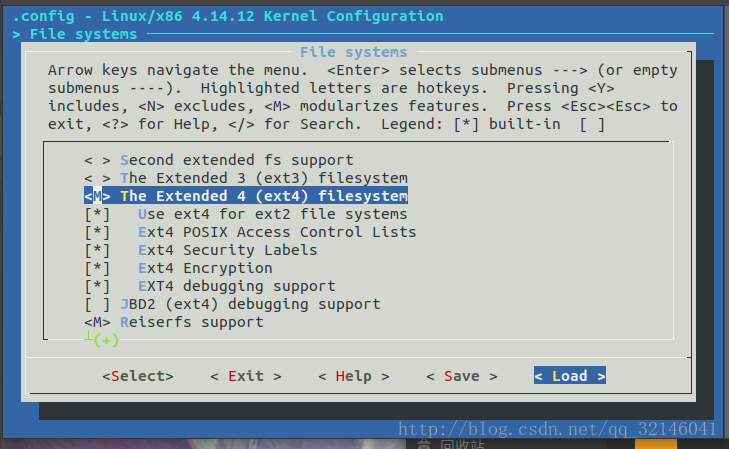Select 'Ext4 POSIX Access Control Lists' label

tap(277, 232)
